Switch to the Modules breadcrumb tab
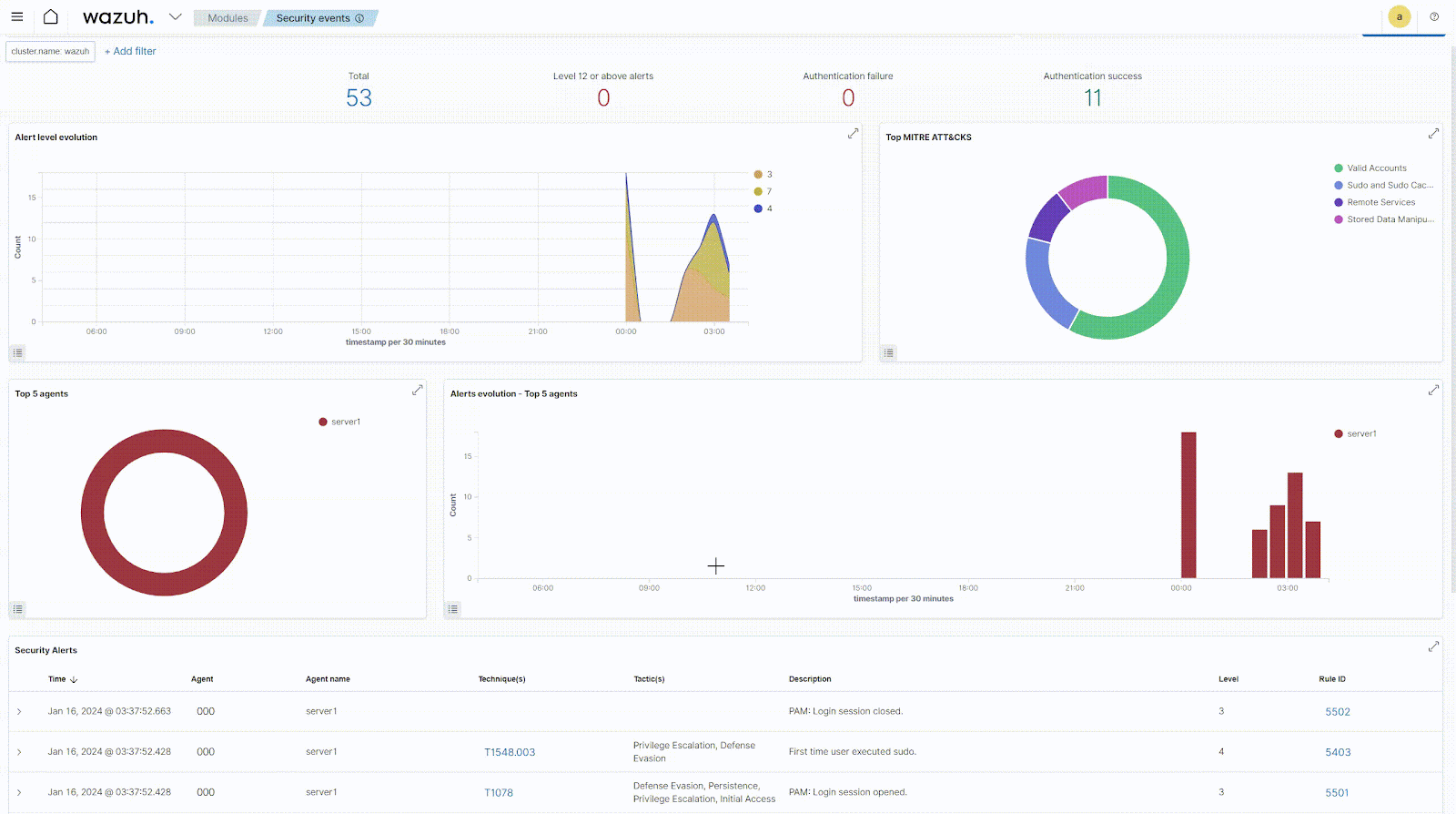Image resolution: width=1456 pixels, height=814 pixels. point(227,18)
